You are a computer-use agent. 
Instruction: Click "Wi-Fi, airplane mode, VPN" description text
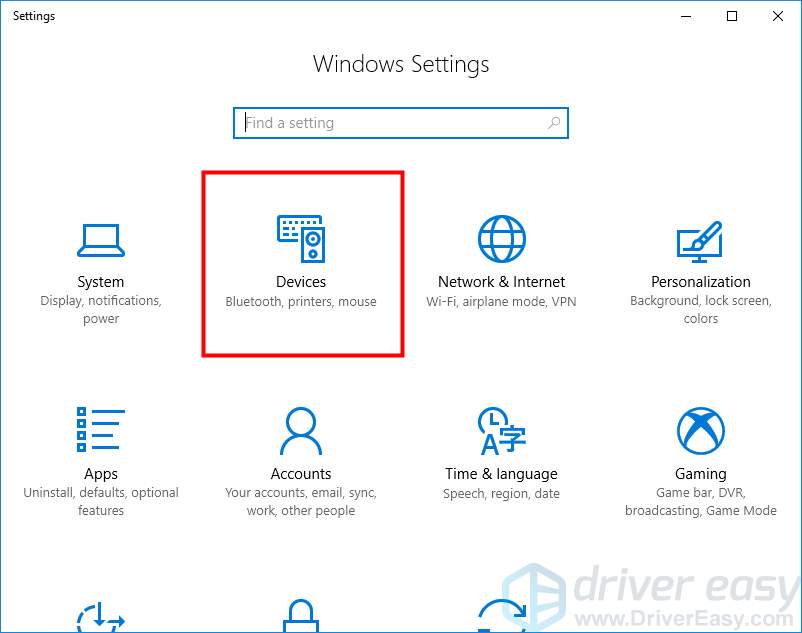point(501,302)
